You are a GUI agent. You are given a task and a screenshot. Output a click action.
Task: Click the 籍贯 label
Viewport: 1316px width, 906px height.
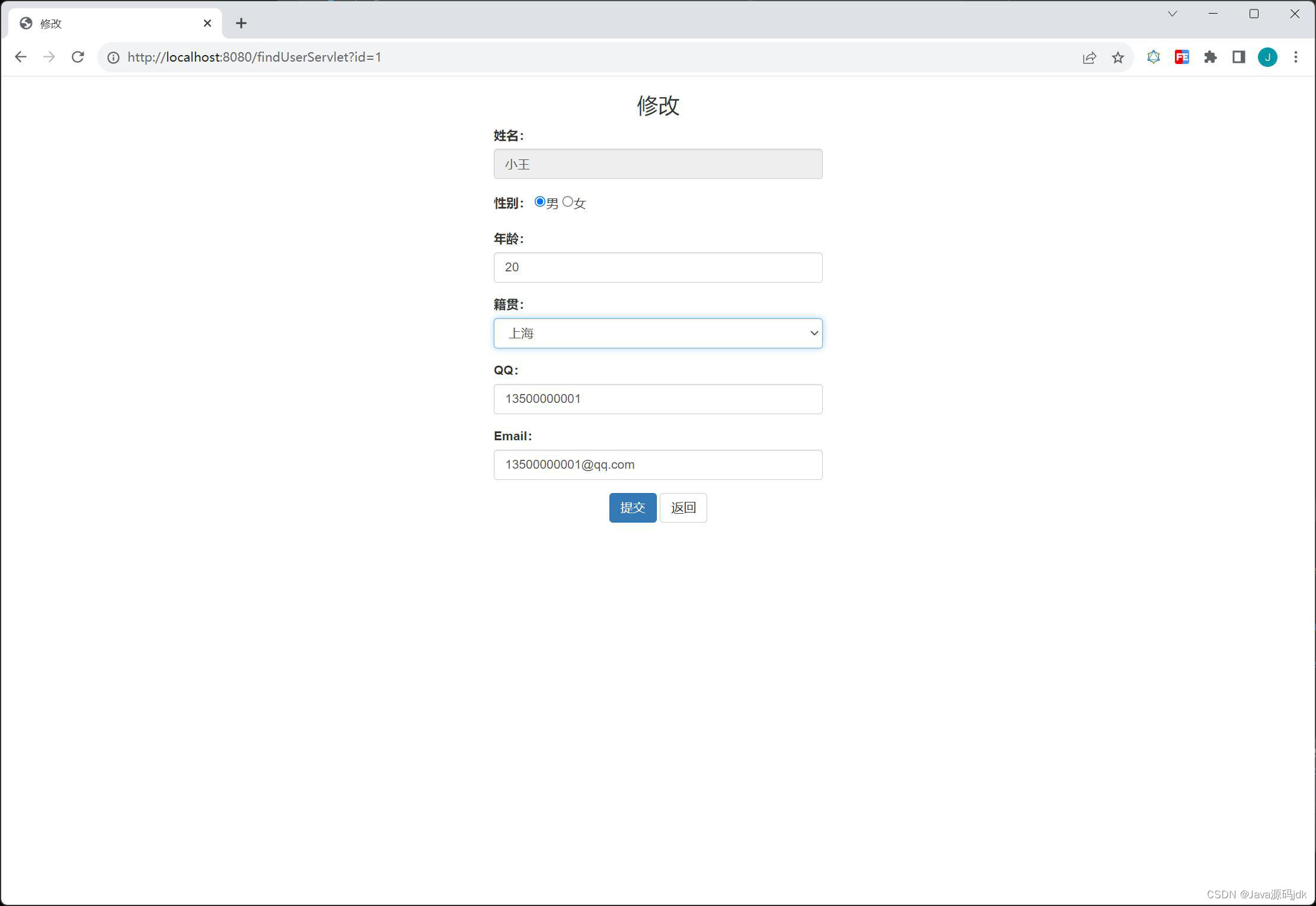click(509, 305)
